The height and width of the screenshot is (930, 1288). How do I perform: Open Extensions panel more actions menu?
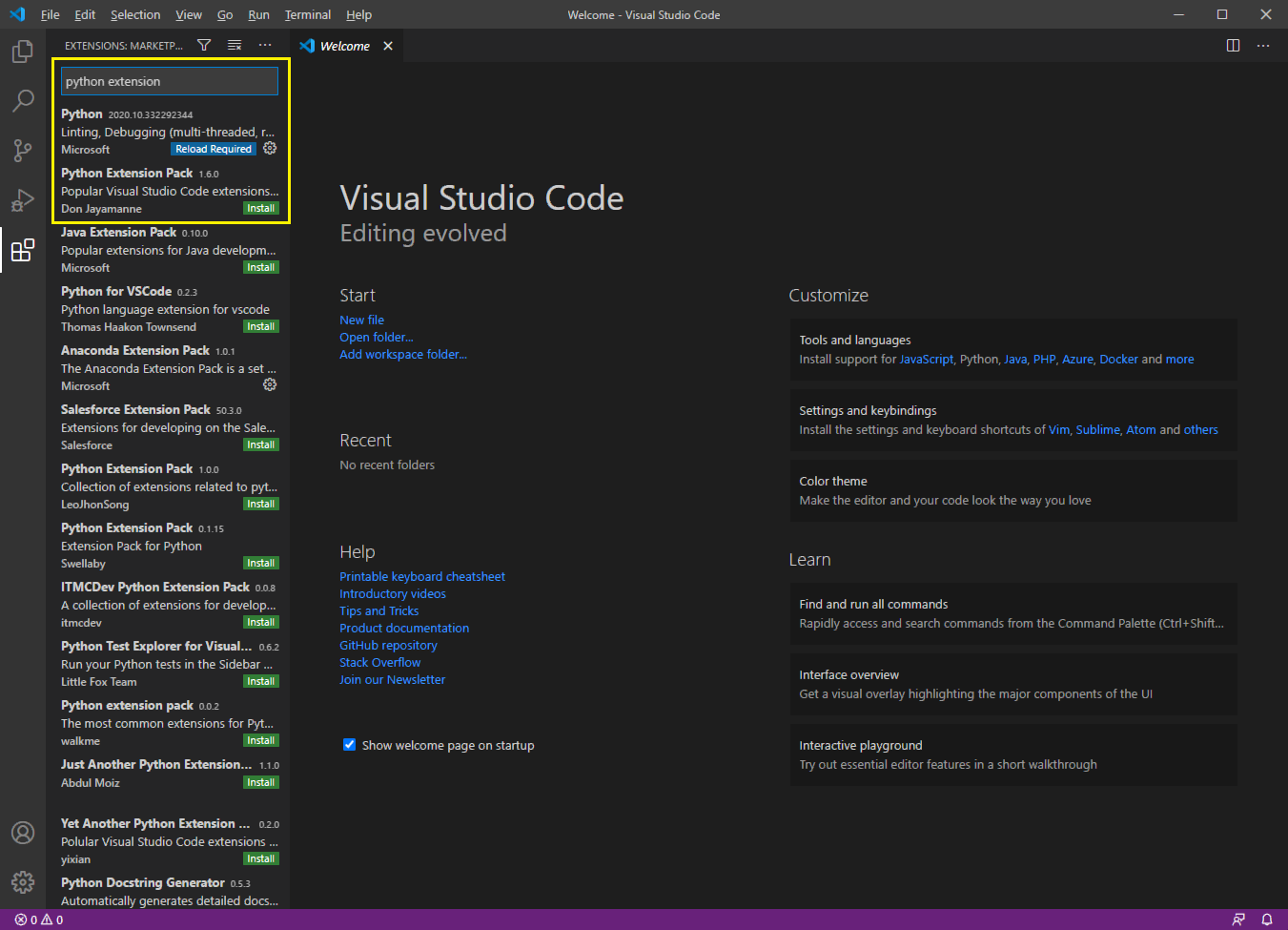pos(265,45)
